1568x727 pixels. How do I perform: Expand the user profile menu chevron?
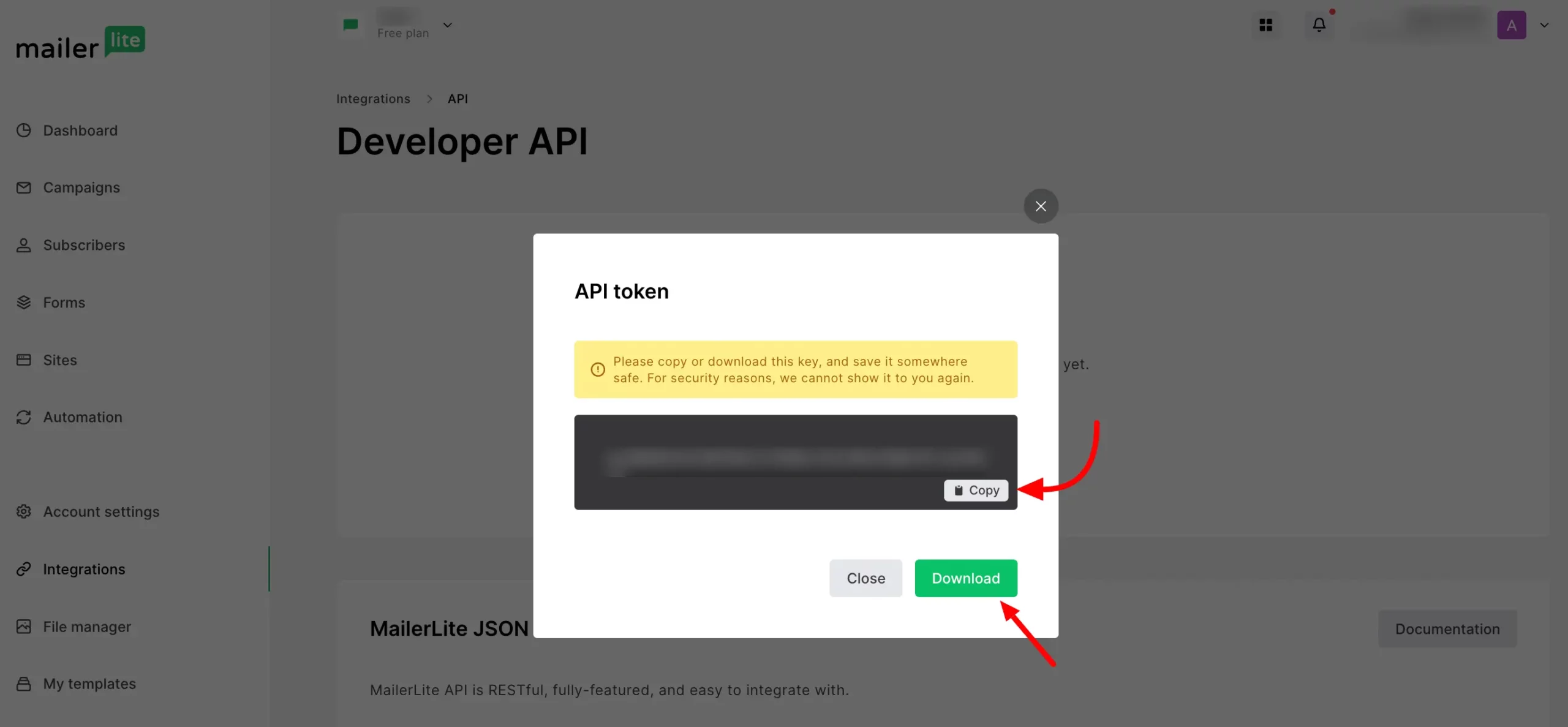click(1544, 25)
